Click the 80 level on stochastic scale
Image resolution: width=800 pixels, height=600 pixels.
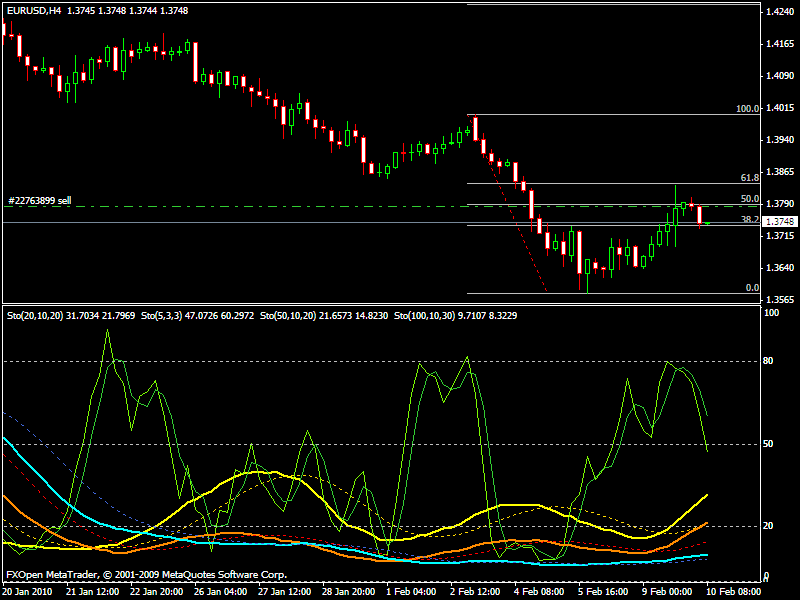pos(769,361)
